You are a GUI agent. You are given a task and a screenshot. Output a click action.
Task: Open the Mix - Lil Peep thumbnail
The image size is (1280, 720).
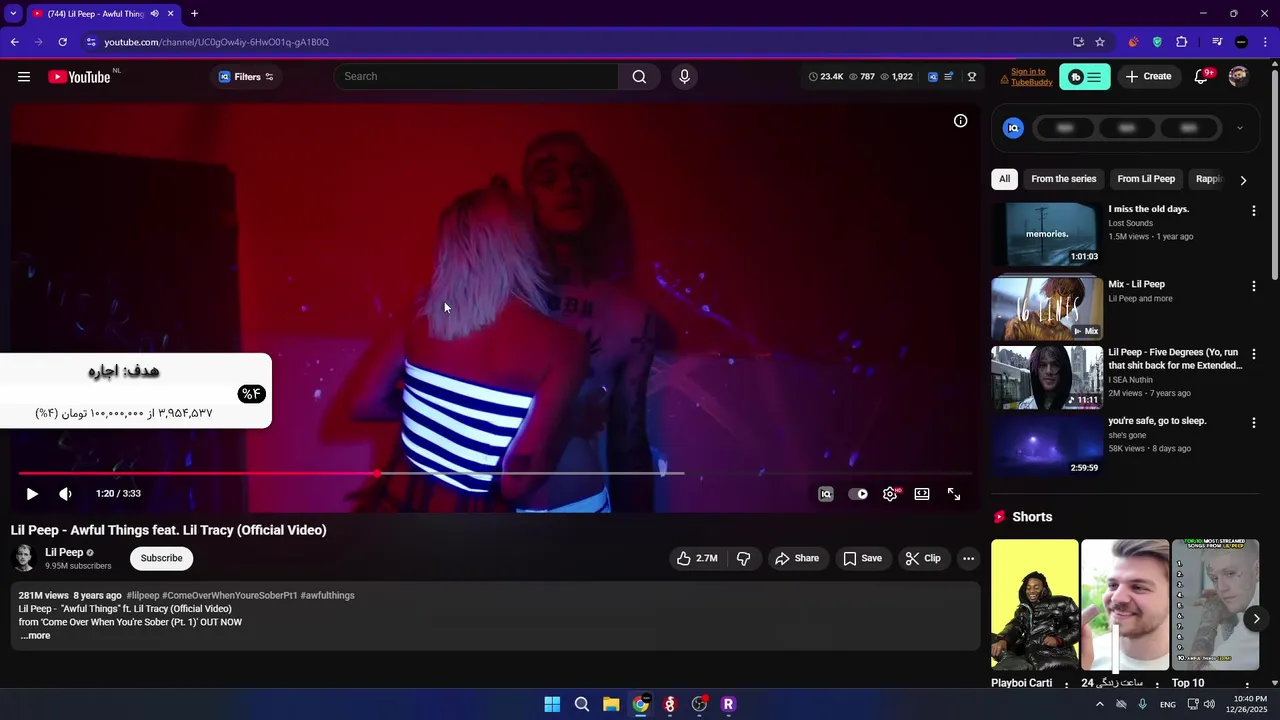click(x=1047, y=308)
